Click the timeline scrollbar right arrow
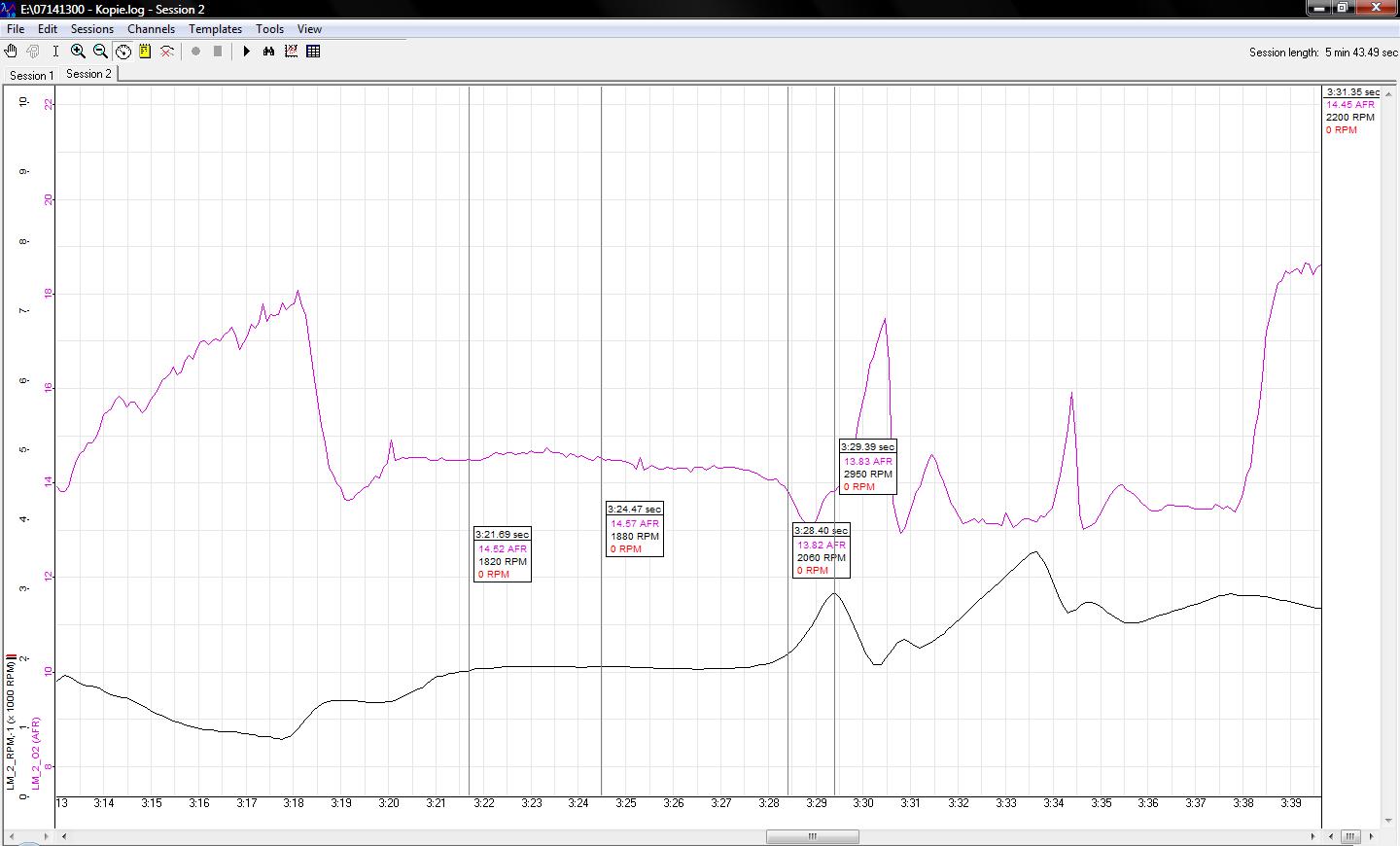This screenshot has width=1400, height=846. [x=1313, y=836]
